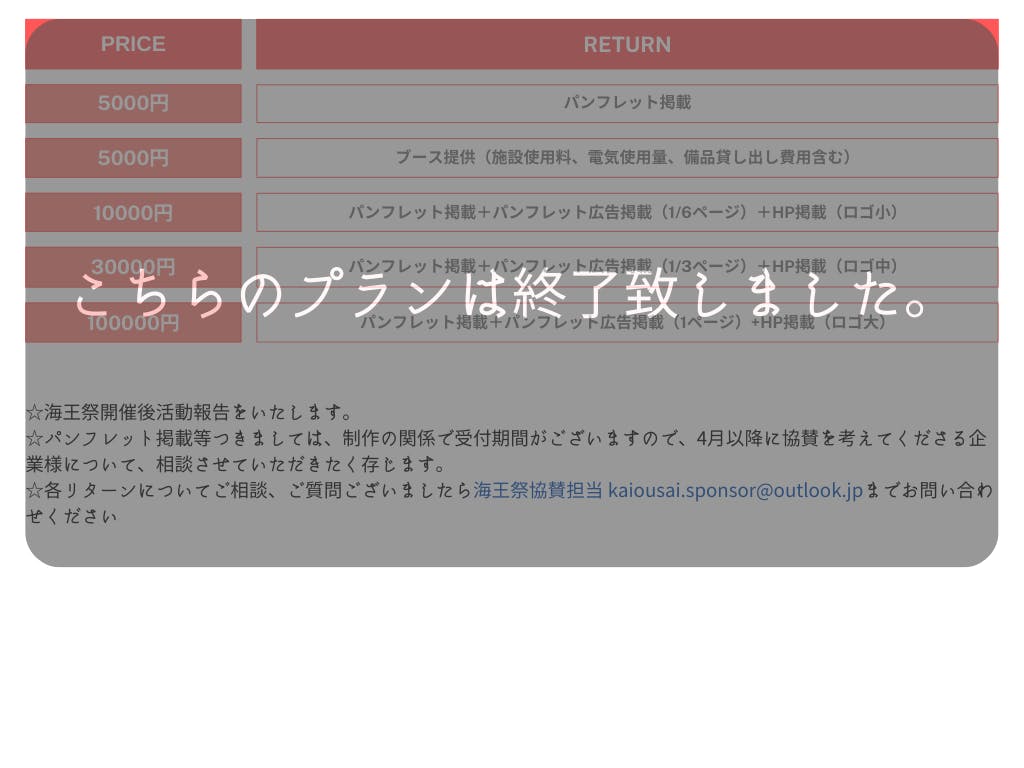Viewport: 1024px width, 768px height.
Task: Click the RETURN column header
Action: (627, 44)
